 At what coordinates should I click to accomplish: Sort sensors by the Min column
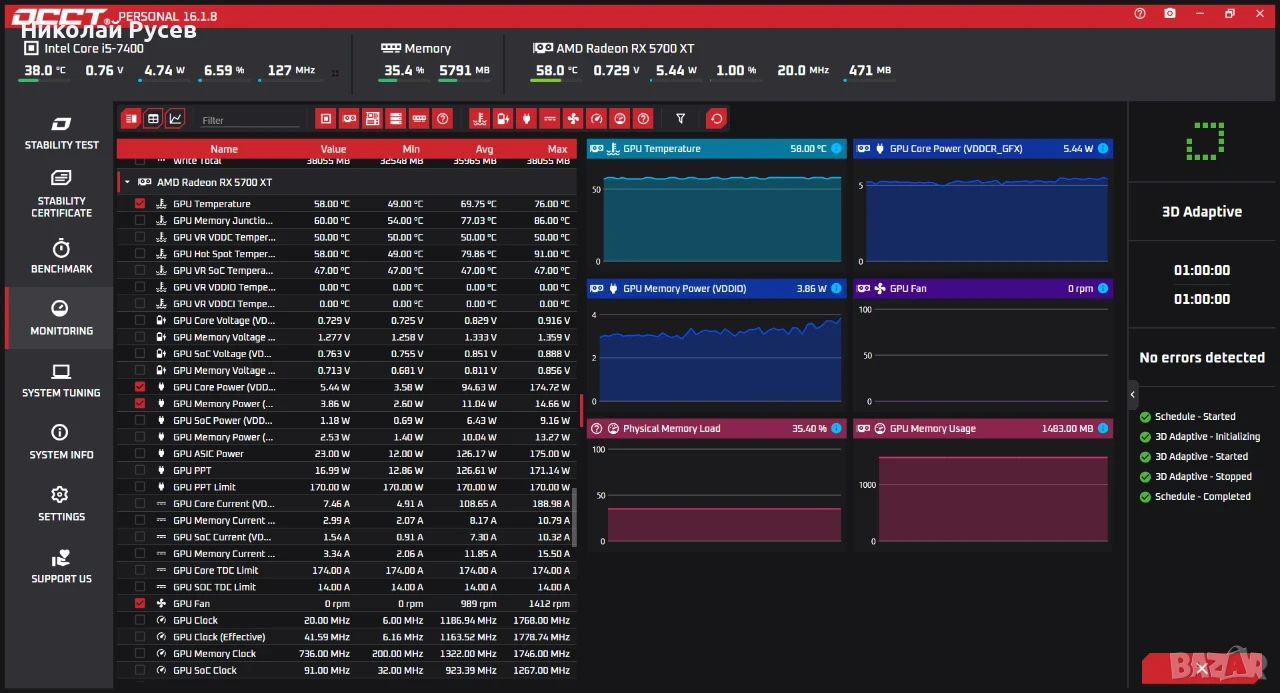tap(412, 149)
